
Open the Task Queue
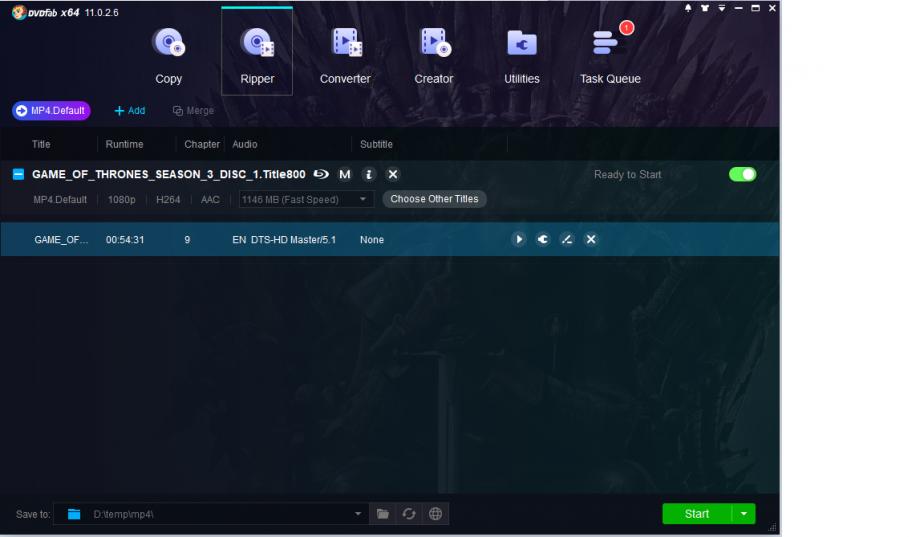coord(610,55)
